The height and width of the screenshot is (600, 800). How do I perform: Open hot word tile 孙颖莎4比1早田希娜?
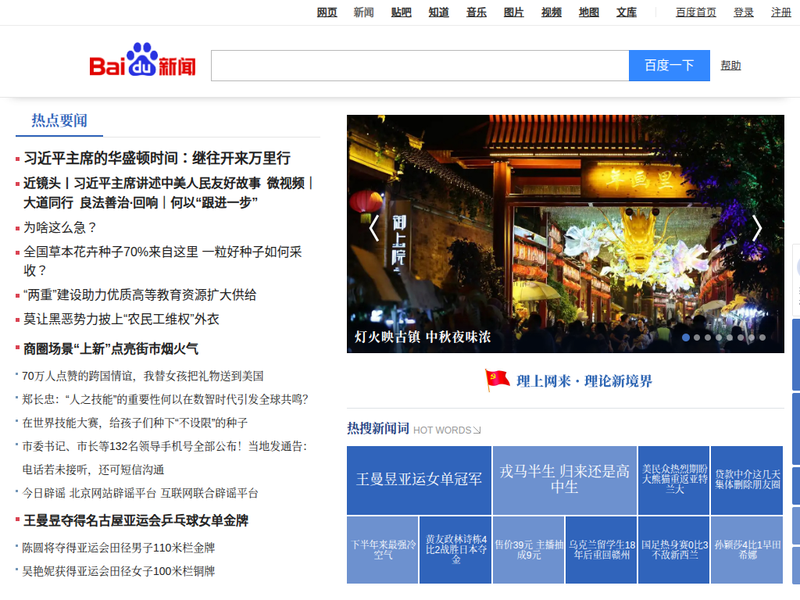(x=747, y=549)
